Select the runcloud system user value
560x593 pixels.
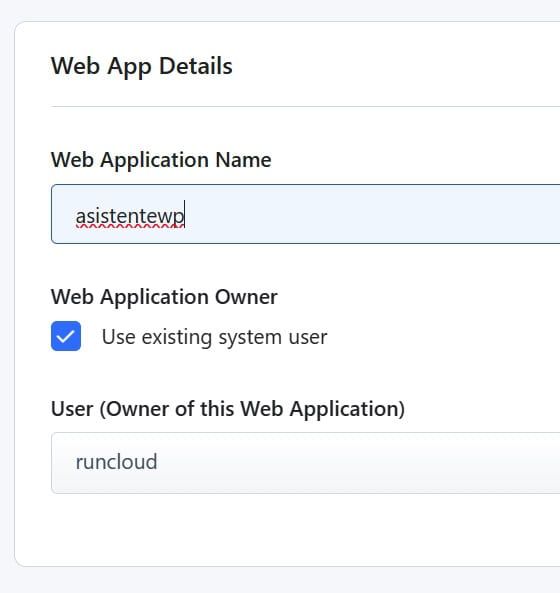pos(116,462)
